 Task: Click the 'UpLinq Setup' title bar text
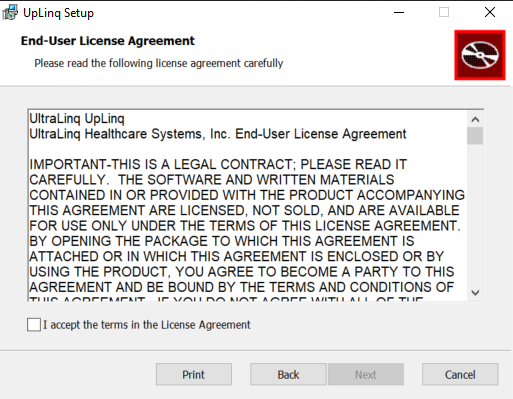click(x=58, y=13)
